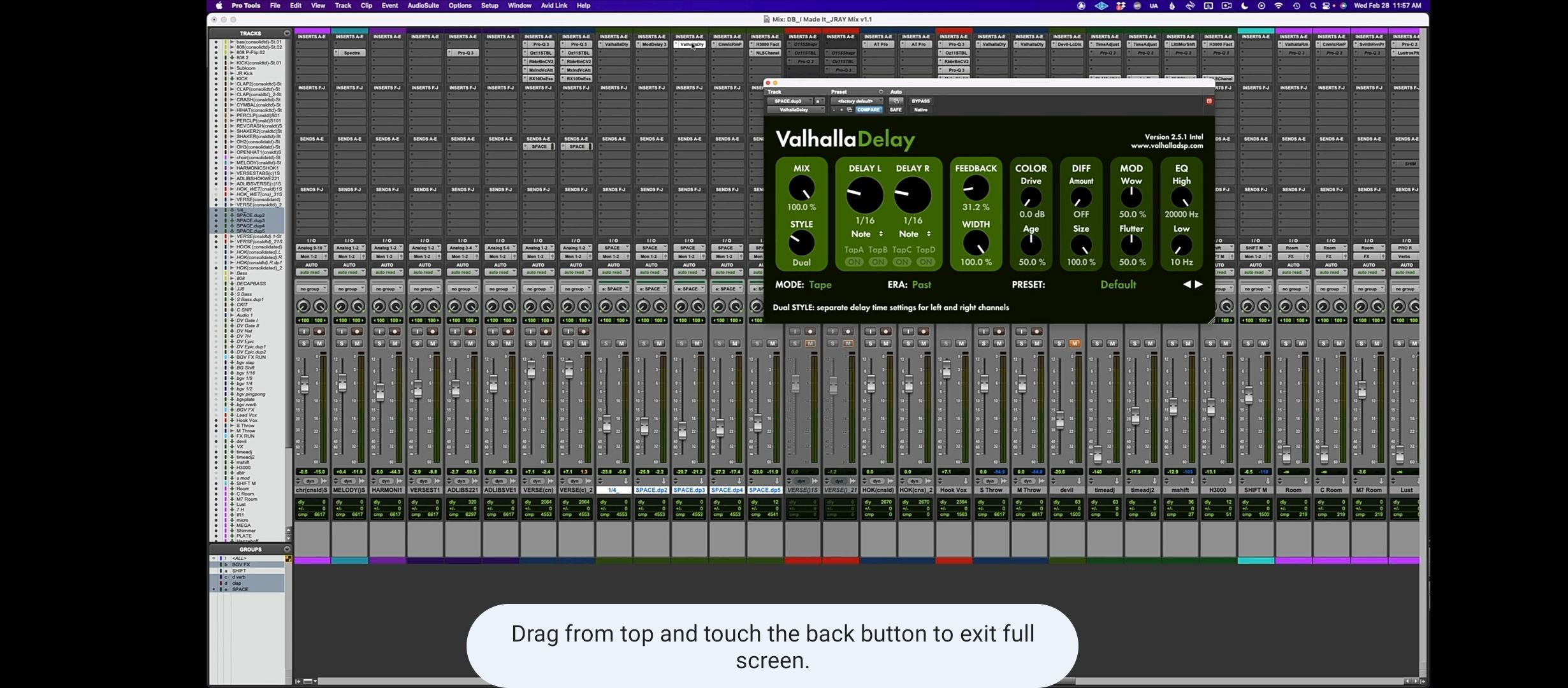Open the factory default preset dropdown
The width and height of the screenshot is (1568, 688).
pyautogui.click(x=857, y=101)
